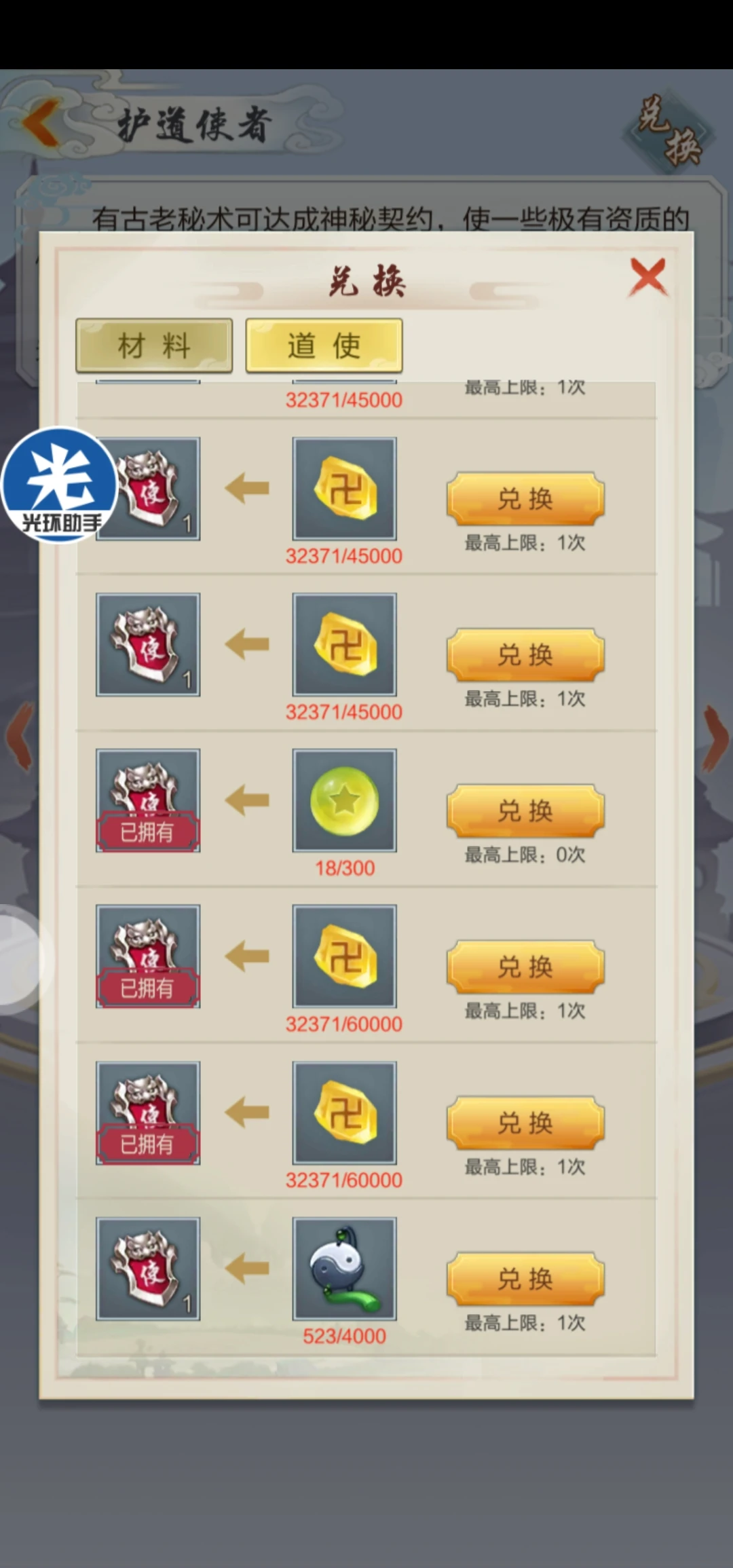Image resolution: width=733 pixels, height=1568 pixels.
Task: Select the green star orb item icon
Action: [345, 800]
